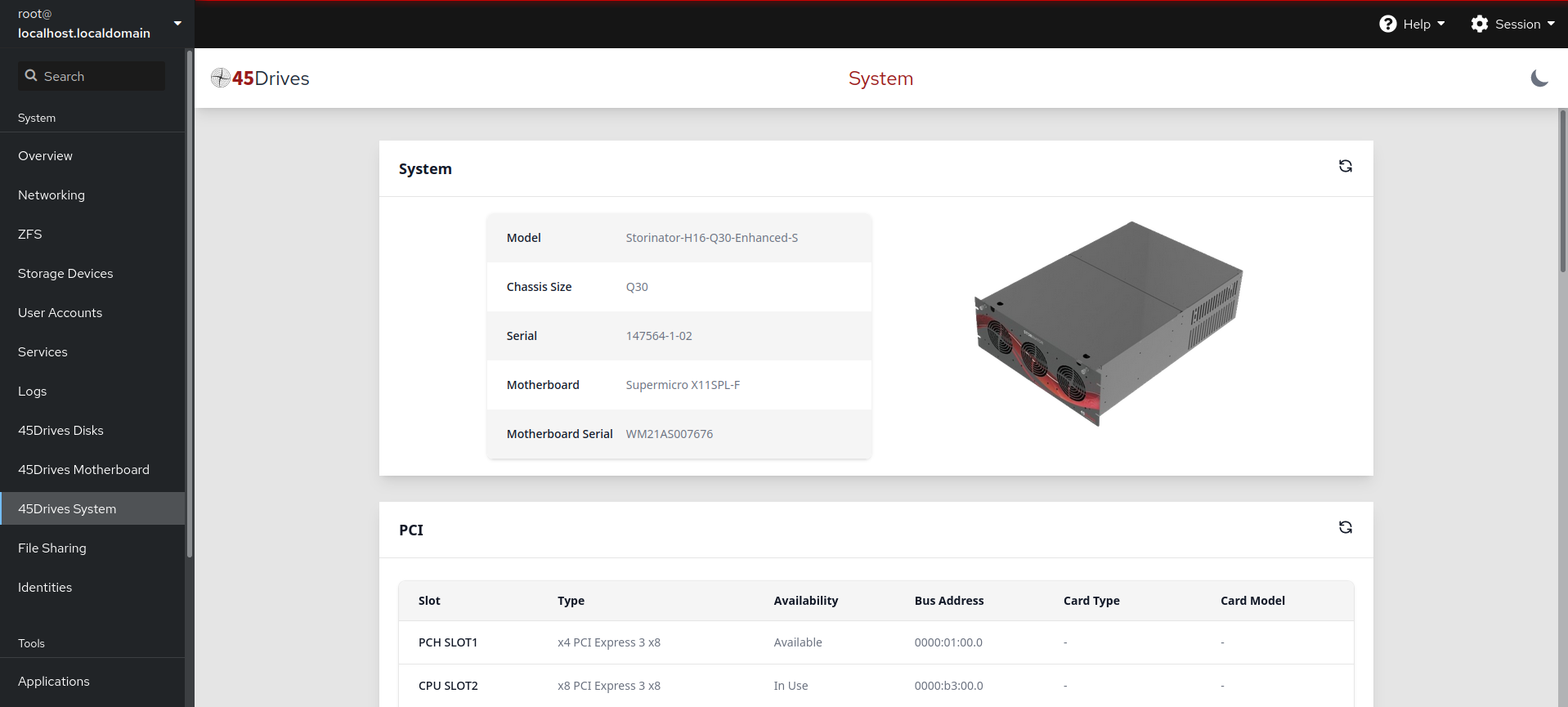Viewport: 1568px width, 707px height.
Task: Open 45Drives Motherboard
Action: [92, 470]
